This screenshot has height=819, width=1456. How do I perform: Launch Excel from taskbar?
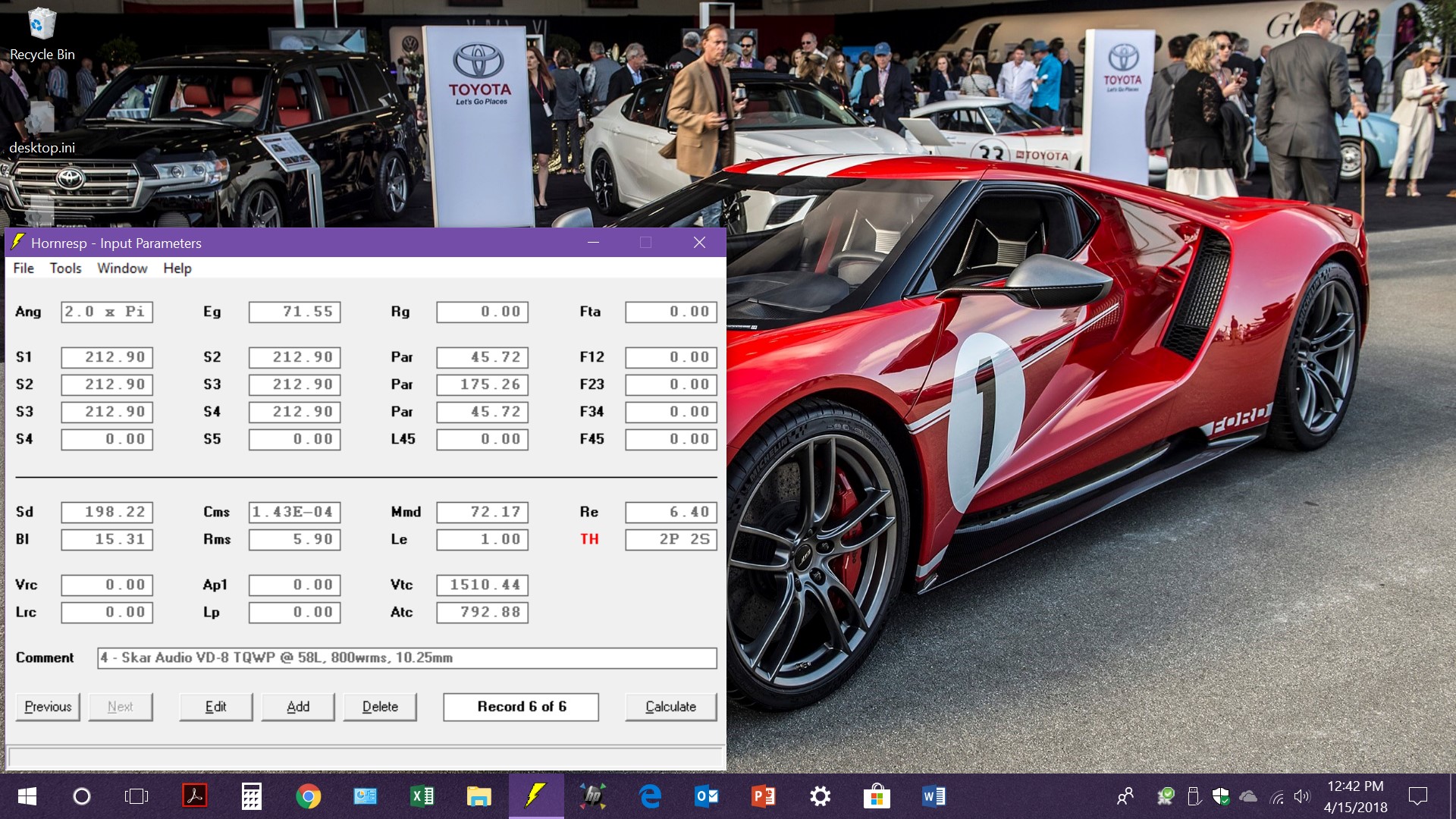(x=422, y=796)
